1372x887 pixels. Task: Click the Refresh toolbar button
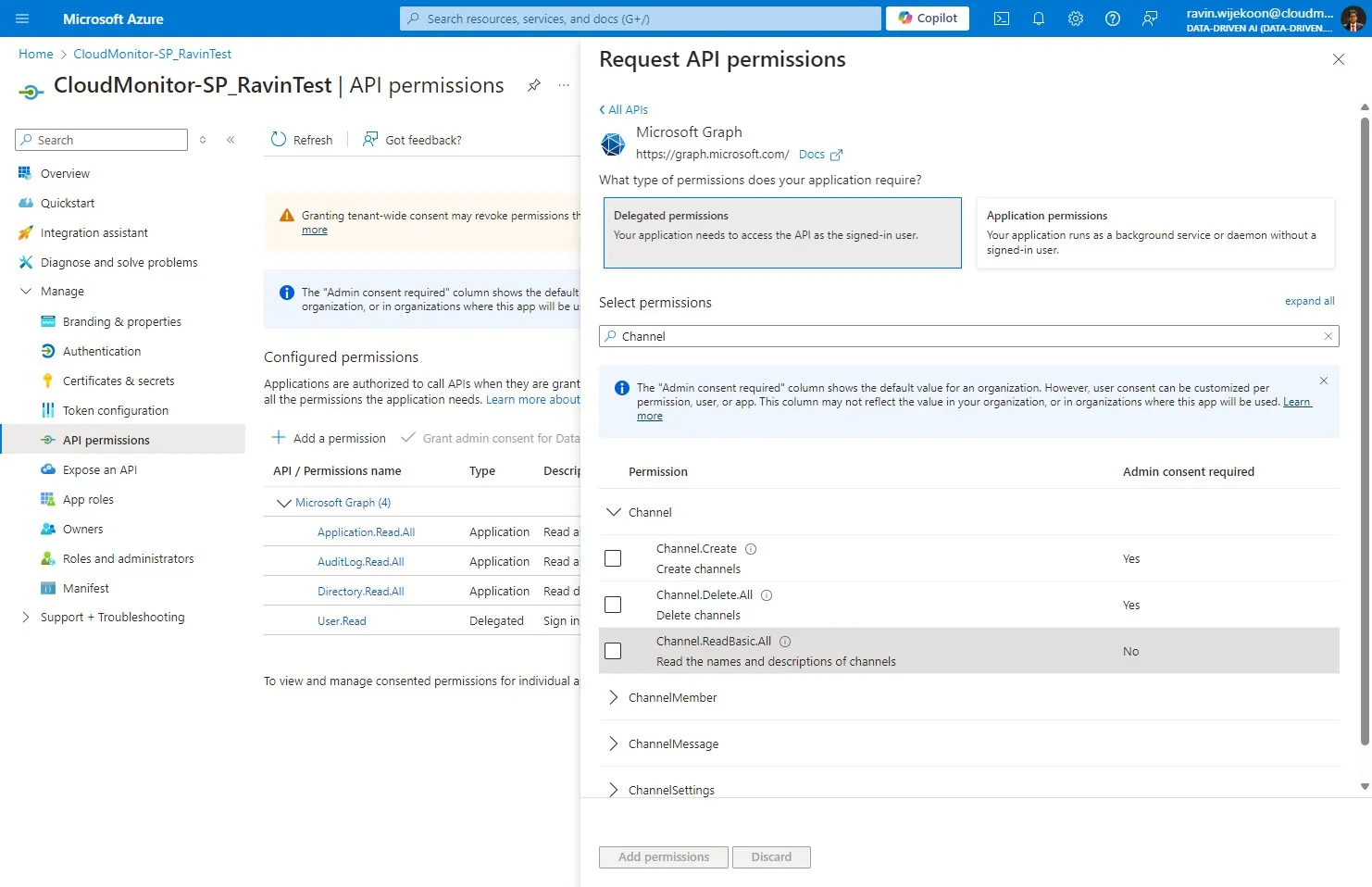point(302,140)
